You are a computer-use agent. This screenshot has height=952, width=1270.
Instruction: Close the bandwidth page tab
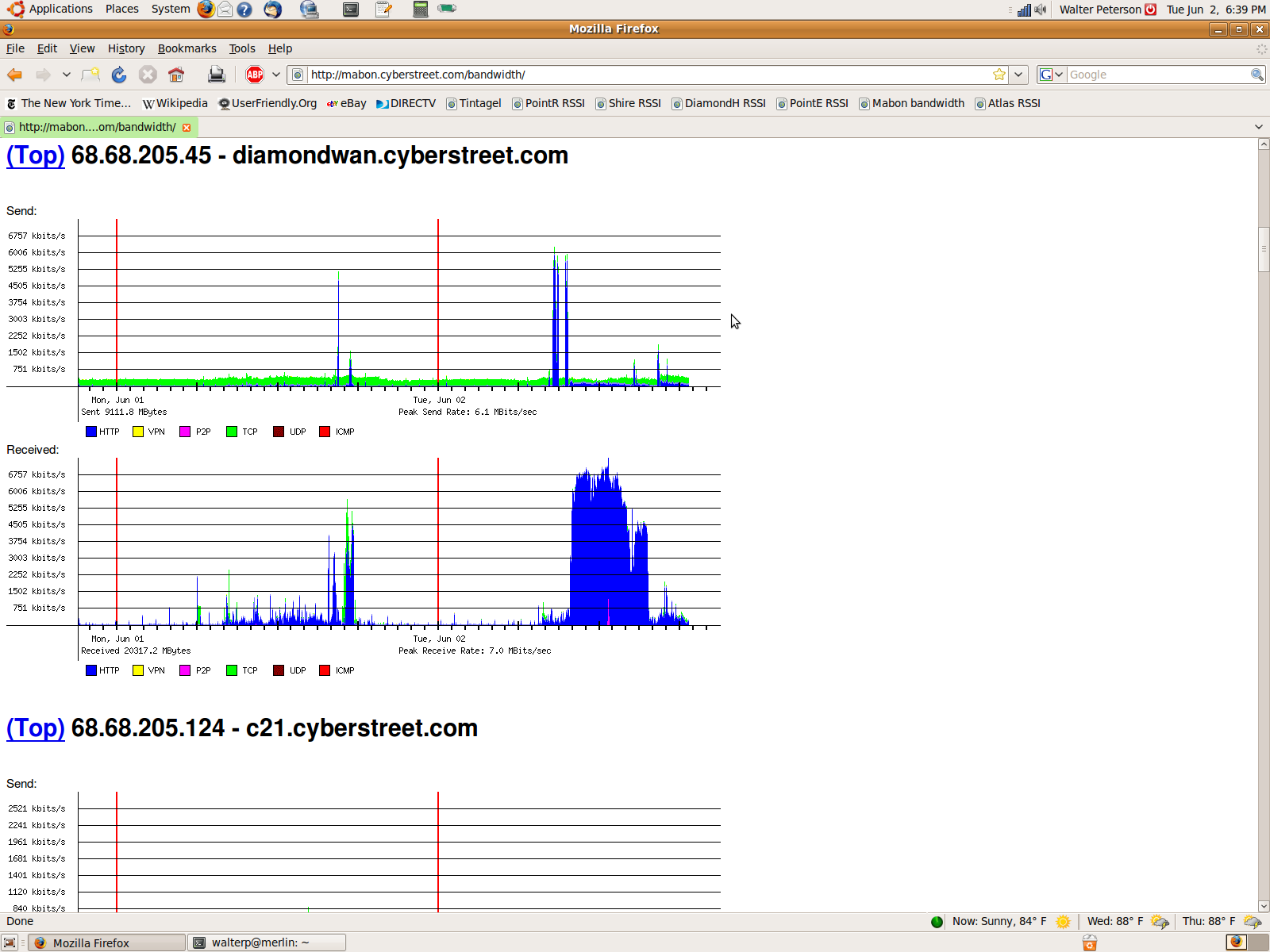(x=187, y=127)
